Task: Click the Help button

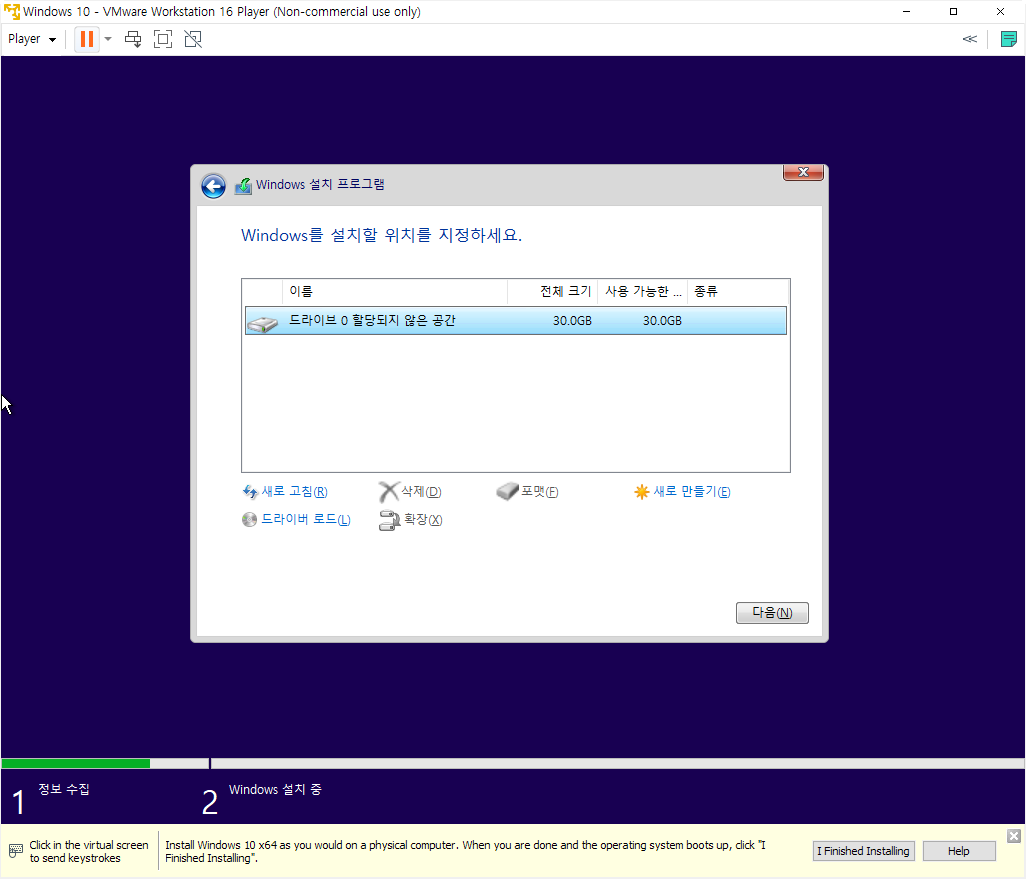Action: pyautogui.click(x=959, y=851)
